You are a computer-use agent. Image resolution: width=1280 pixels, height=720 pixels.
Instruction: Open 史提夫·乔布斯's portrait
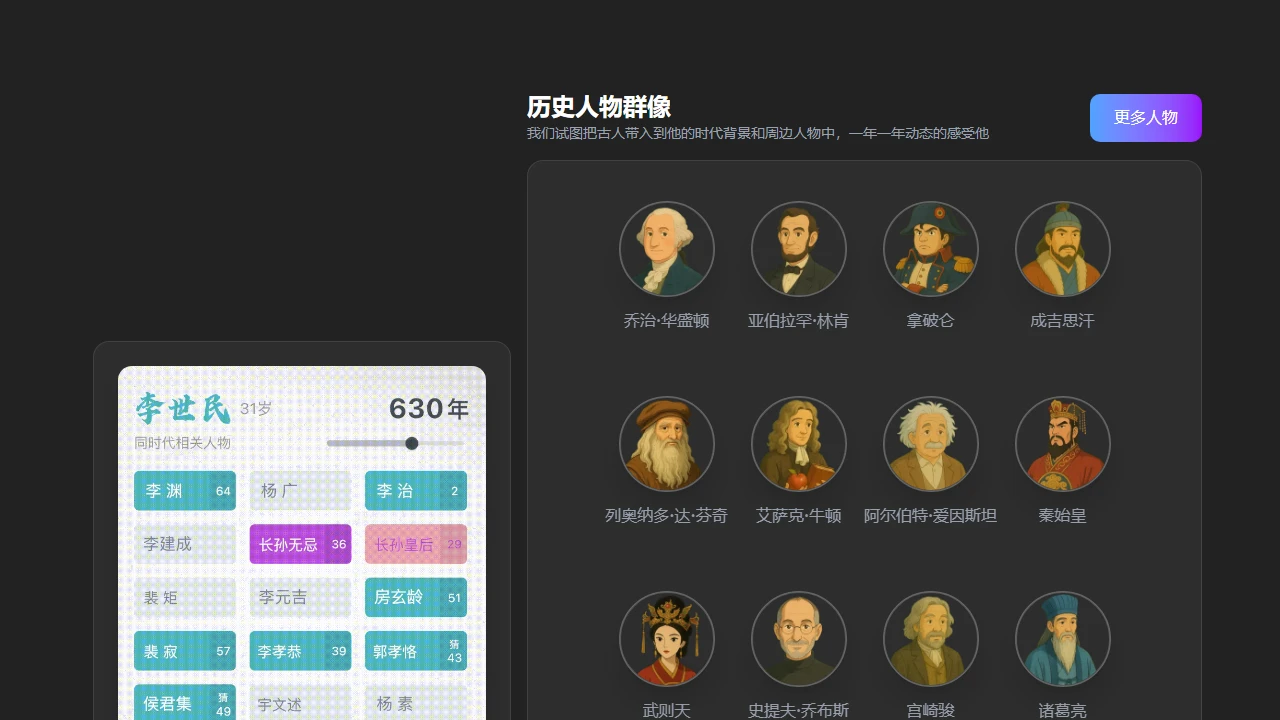799,639
